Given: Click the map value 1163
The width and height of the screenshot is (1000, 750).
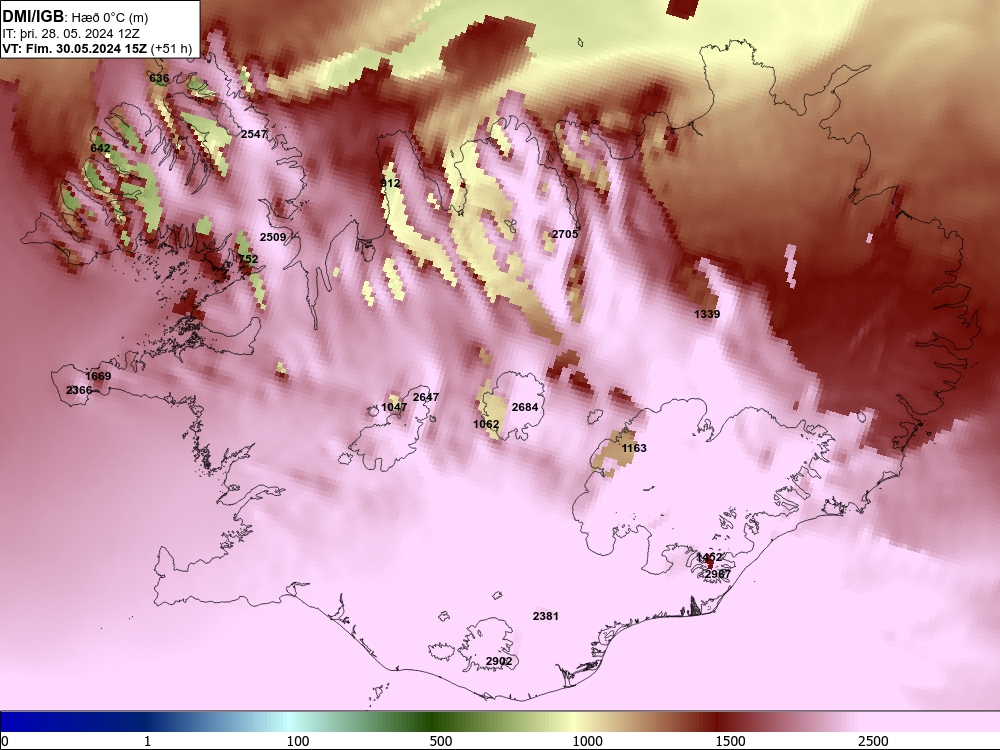Looking at the screenshot, I should click(634, 448).
